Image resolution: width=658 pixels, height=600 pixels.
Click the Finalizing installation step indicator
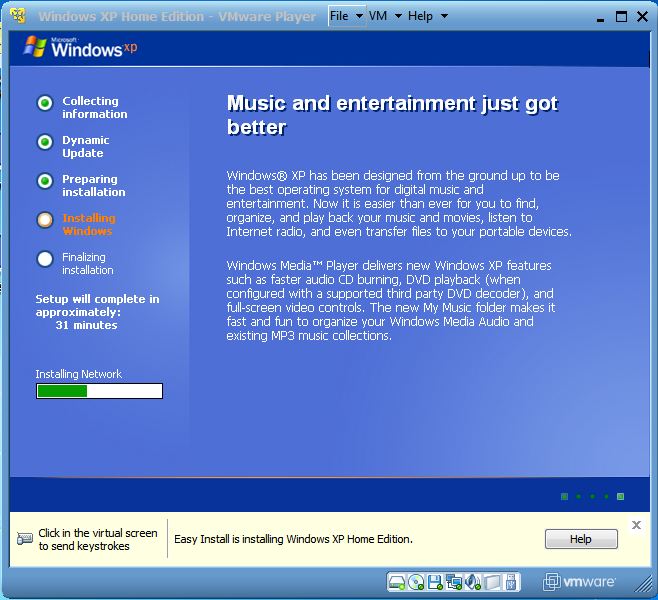[45, 259]
